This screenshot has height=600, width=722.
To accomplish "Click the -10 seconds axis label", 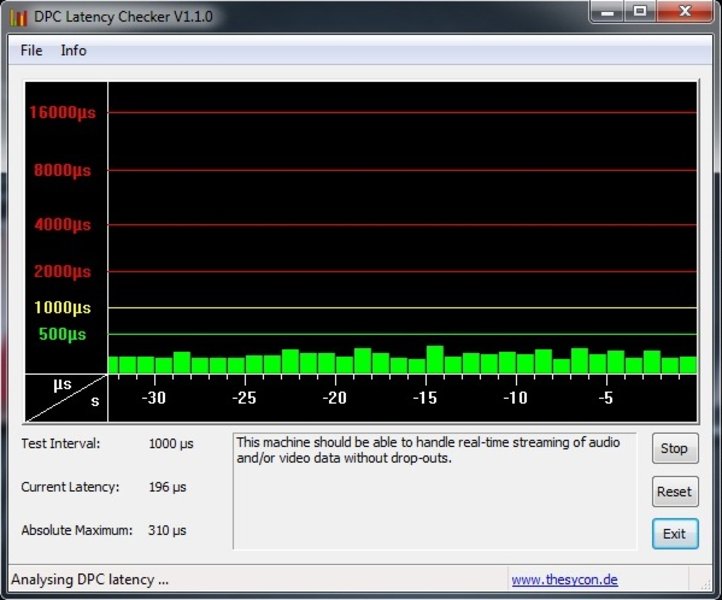I will point(515,398).
